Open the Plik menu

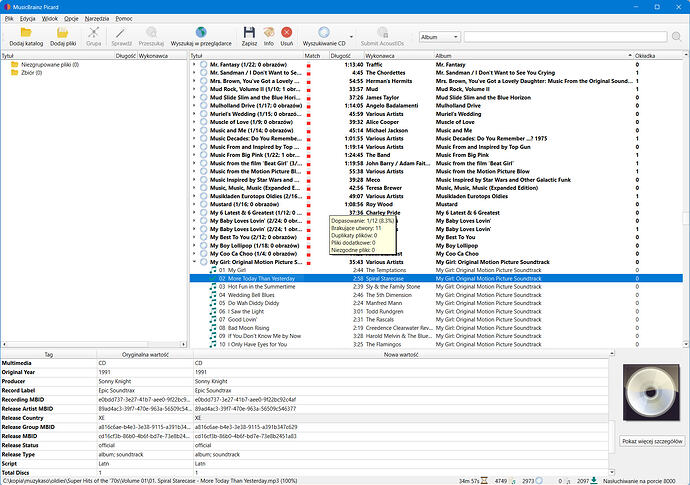(x=9, y=18)
